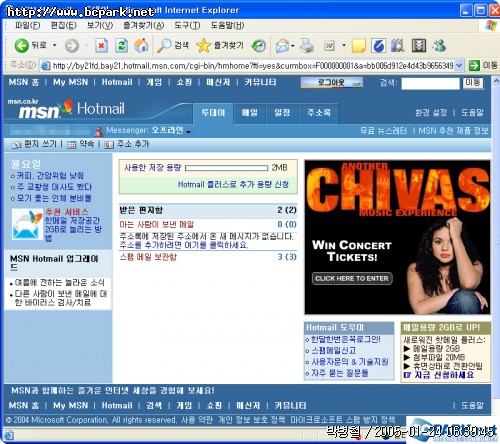Click My MSN link in top navigation
This screenshot has width=500, height=444.
click(71, 82)
